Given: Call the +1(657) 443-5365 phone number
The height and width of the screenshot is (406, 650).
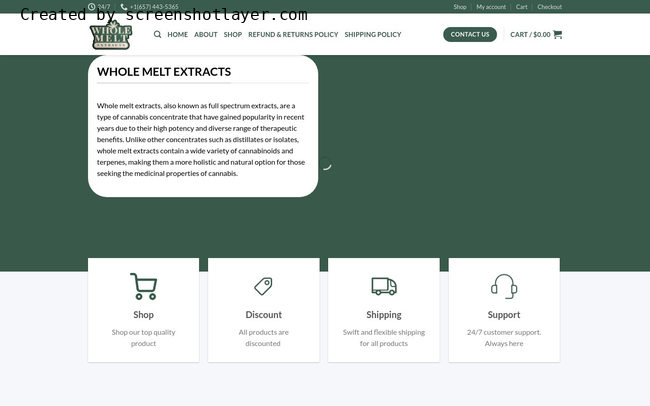Looking at the screenshot, I should (x=154, y=7).
